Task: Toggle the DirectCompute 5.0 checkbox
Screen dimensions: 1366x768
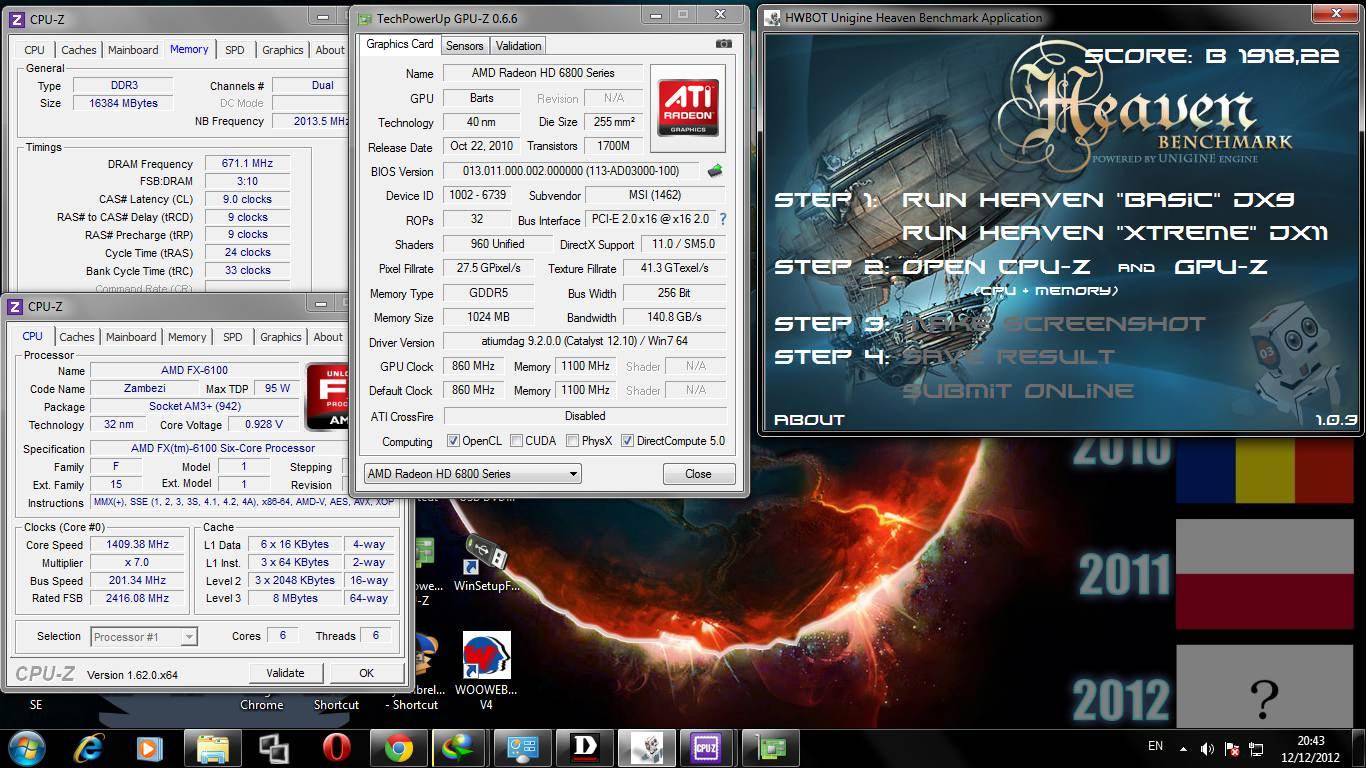Action: [628, 441]
